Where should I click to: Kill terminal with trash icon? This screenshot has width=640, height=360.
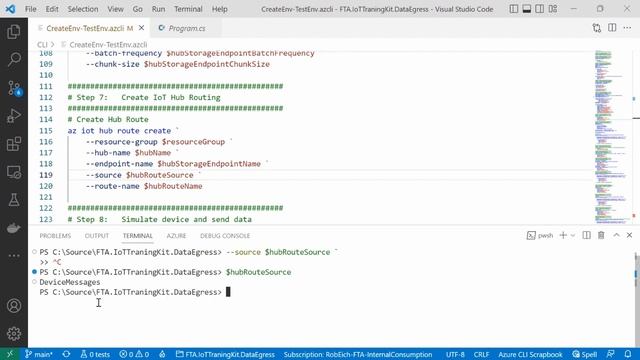601,235
